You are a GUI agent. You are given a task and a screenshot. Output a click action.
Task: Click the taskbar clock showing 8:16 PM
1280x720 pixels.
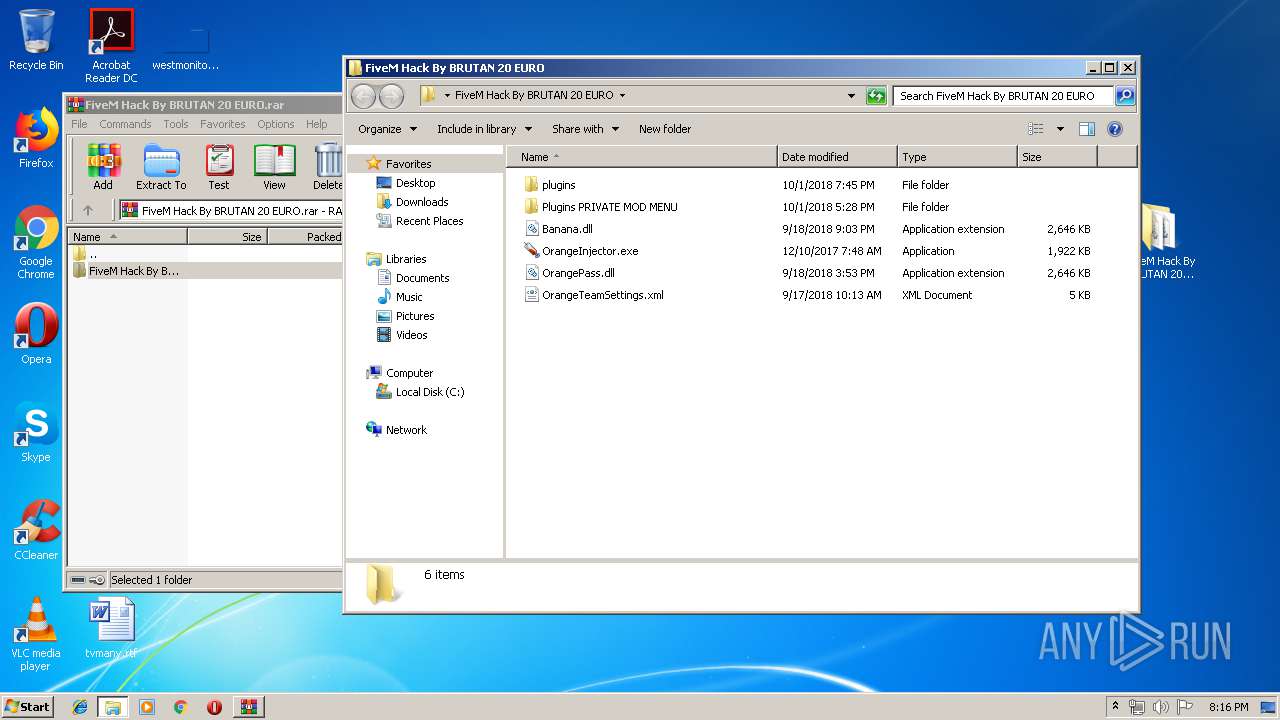[1228, 707]
